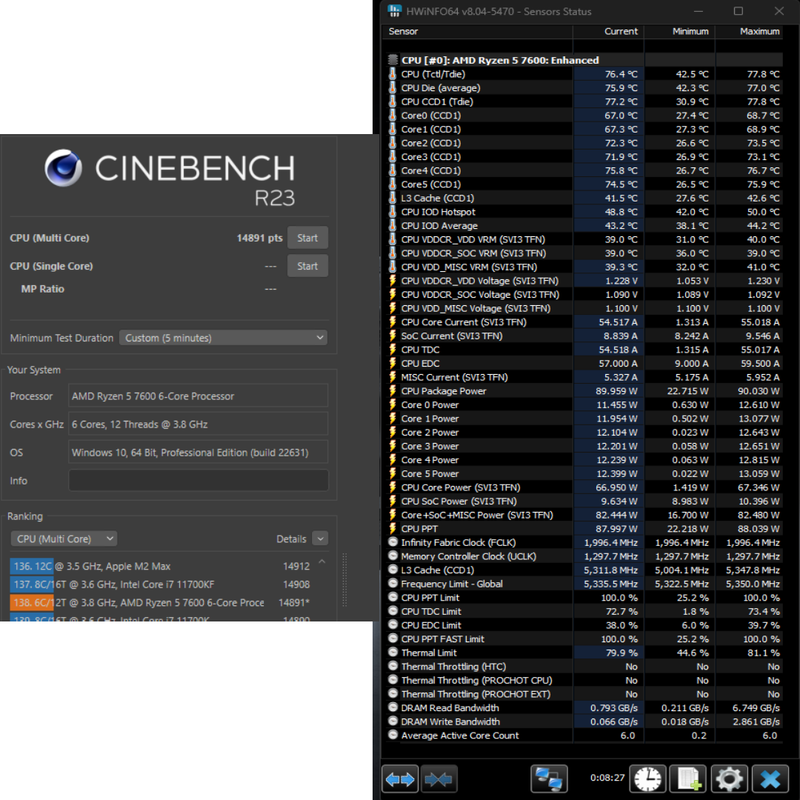The image size is (800, 800).
Task: Click the blue X close sensors icon
Action: pos(770,779)
